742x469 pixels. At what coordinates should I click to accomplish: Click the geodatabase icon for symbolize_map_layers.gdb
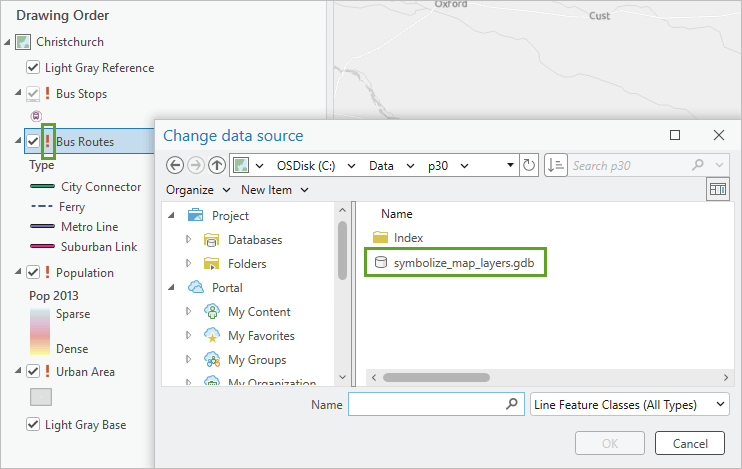pyautogui.click(x=380, y=262)
